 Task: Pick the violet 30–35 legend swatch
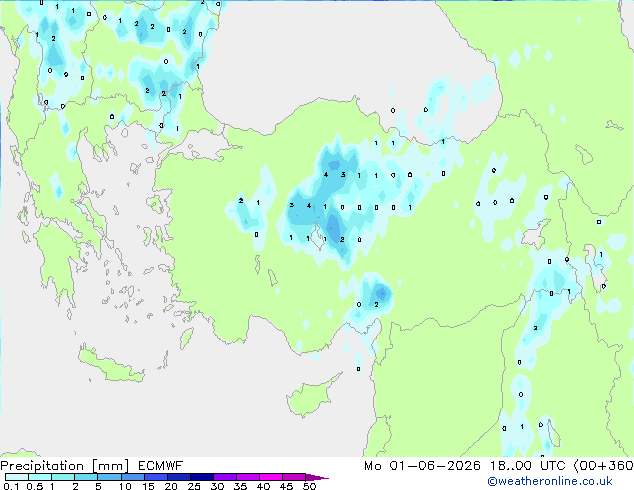[225, 477]
